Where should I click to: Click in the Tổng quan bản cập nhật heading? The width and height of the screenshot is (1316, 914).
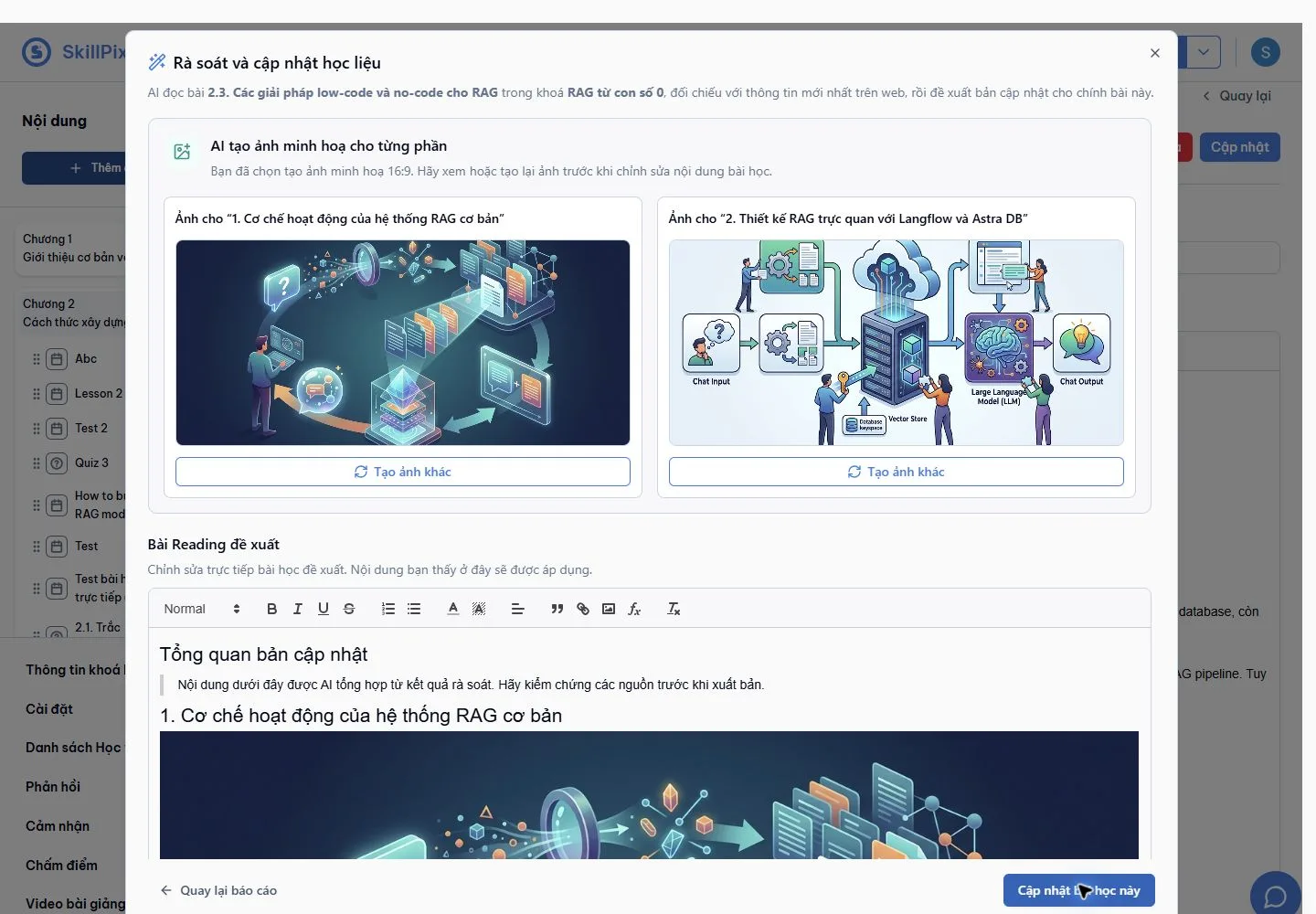[x=263, y=654]
